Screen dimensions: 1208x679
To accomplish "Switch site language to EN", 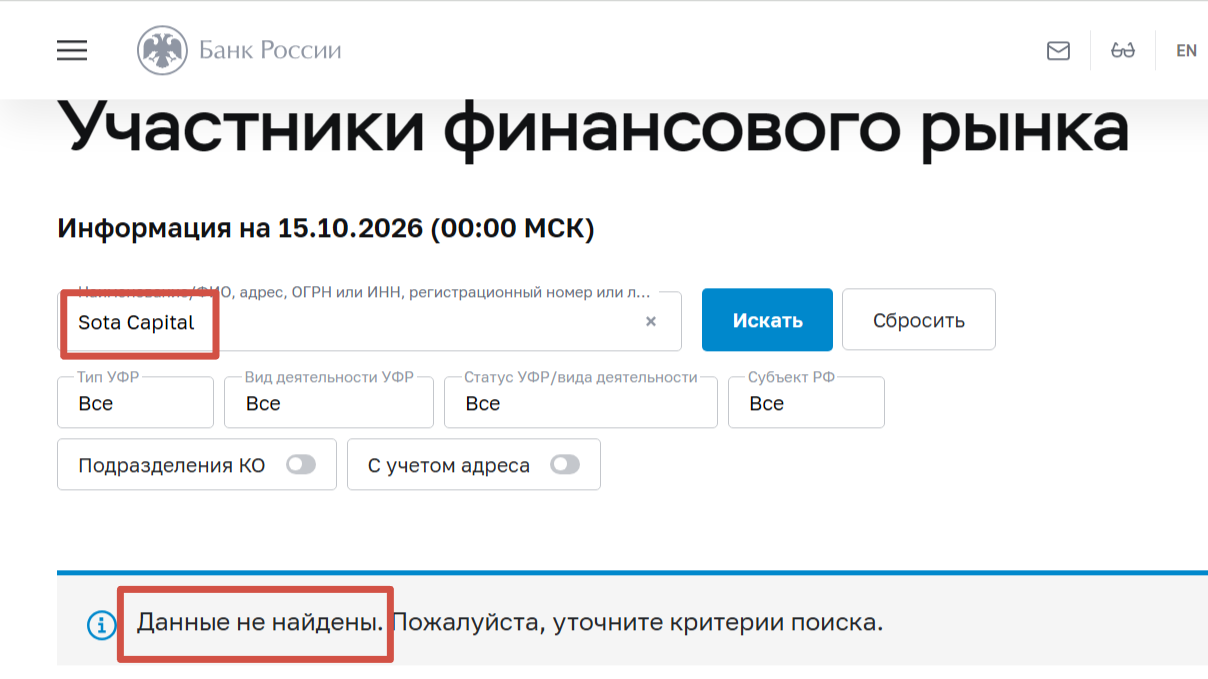I will pyautogui.click(x=1186, y=50).
